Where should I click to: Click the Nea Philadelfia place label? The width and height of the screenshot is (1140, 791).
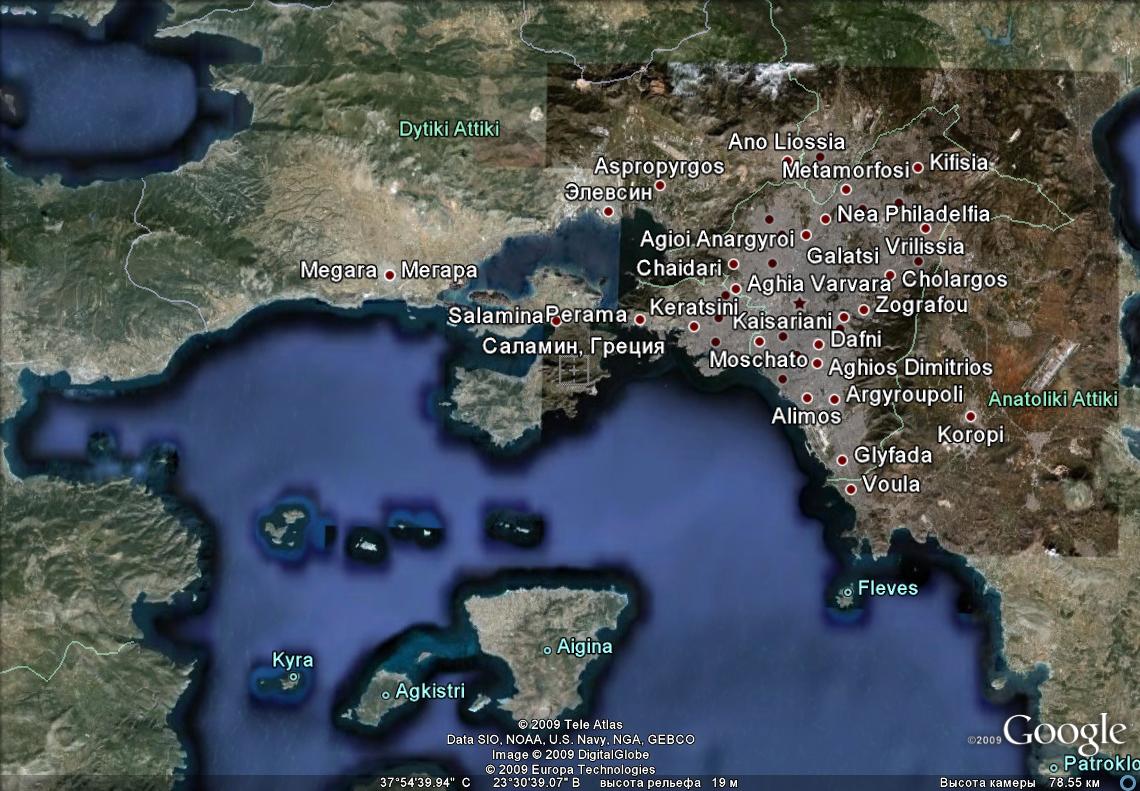pos(913,214)
